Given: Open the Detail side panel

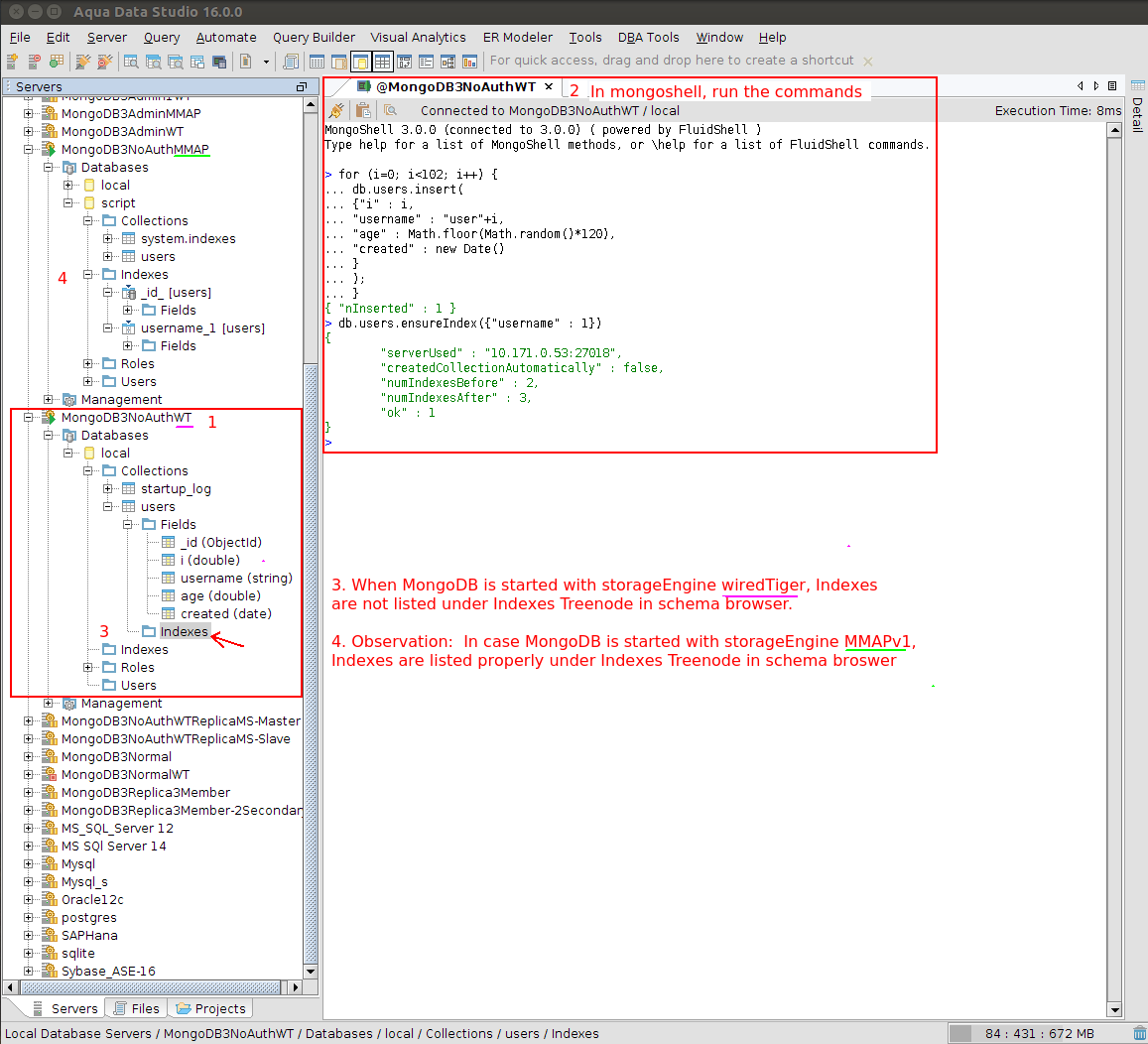Looking at the screenshot, I should (x=1138, y=106).
